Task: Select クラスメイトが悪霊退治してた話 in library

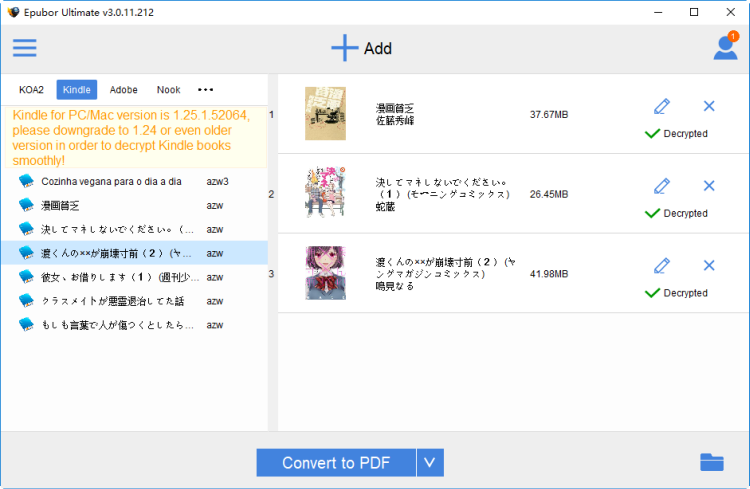Action: pyautogui.click(x=135, y=301)
